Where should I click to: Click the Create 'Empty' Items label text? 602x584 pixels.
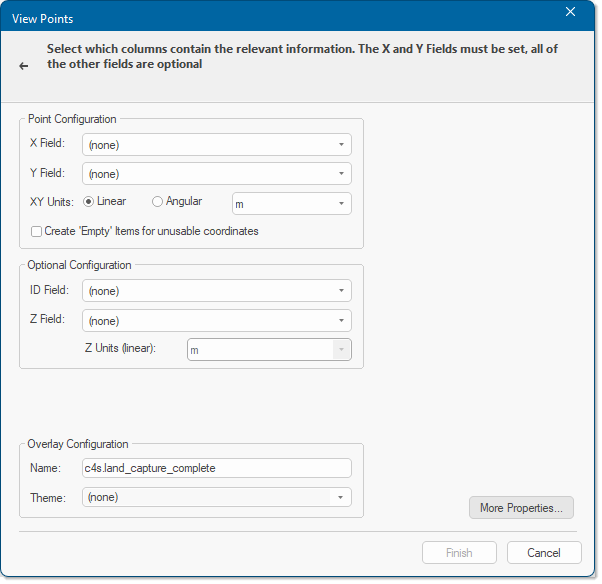click(151, 231)
